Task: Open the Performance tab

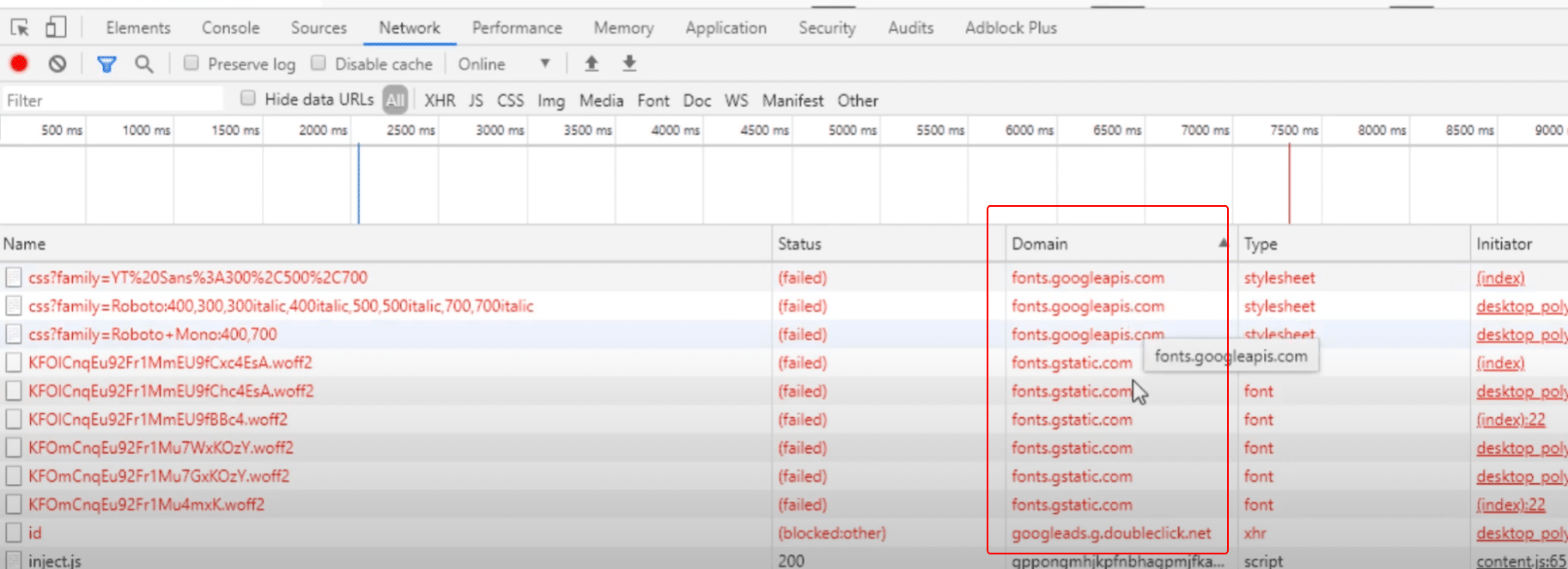Action: (517, 27)
